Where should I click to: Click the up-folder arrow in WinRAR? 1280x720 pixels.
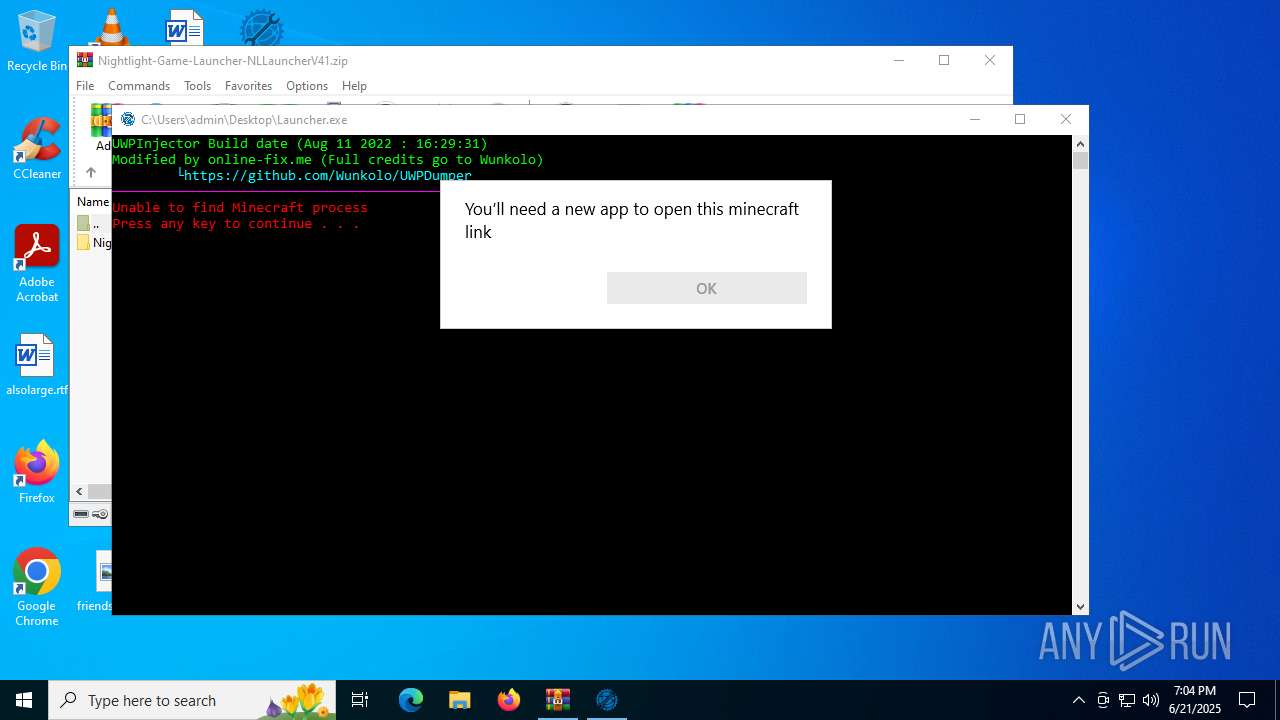(90, 172)
